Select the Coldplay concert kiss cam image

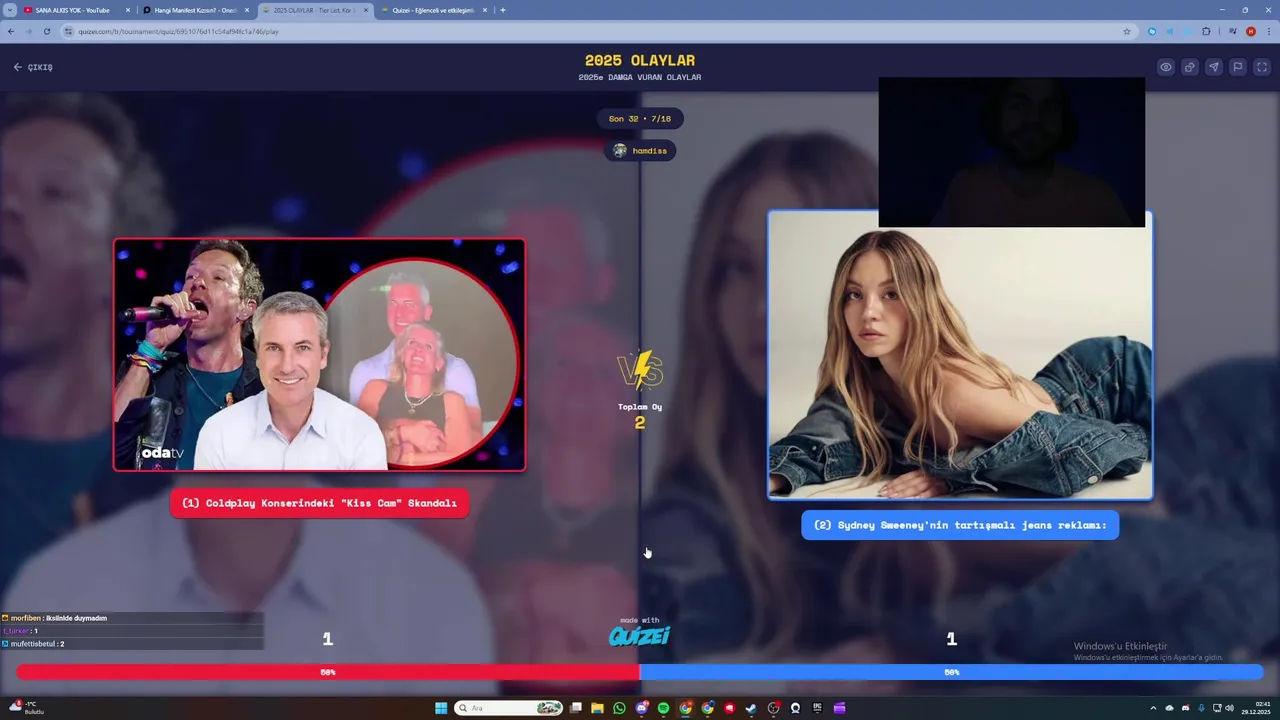click(319, 354)
